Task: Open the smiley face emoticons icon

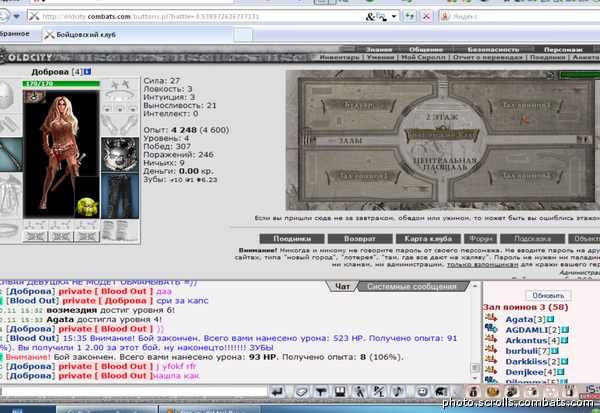Action: point(422,392)
